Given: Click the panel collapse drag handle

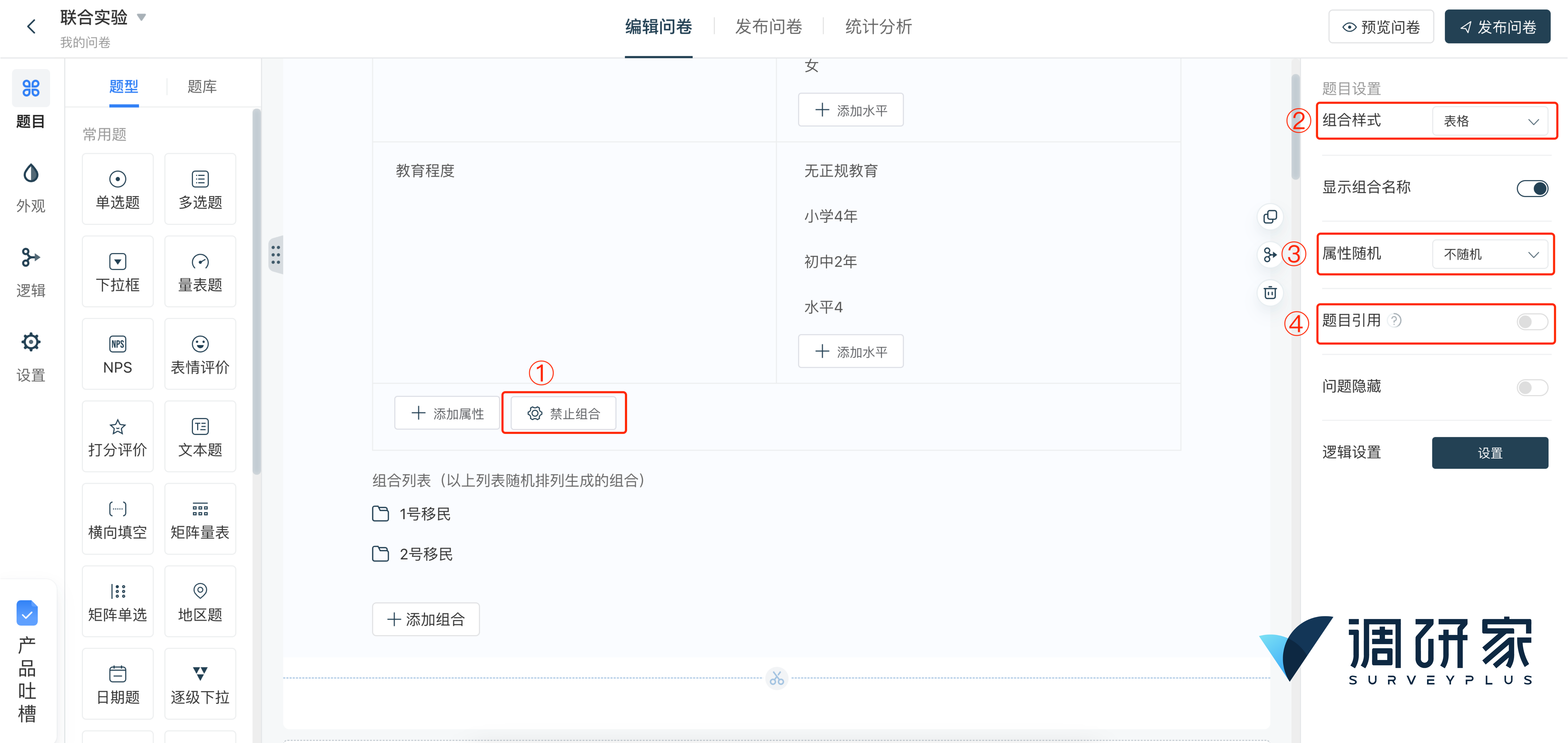Looking at the screenshot, I should (276, 254).
